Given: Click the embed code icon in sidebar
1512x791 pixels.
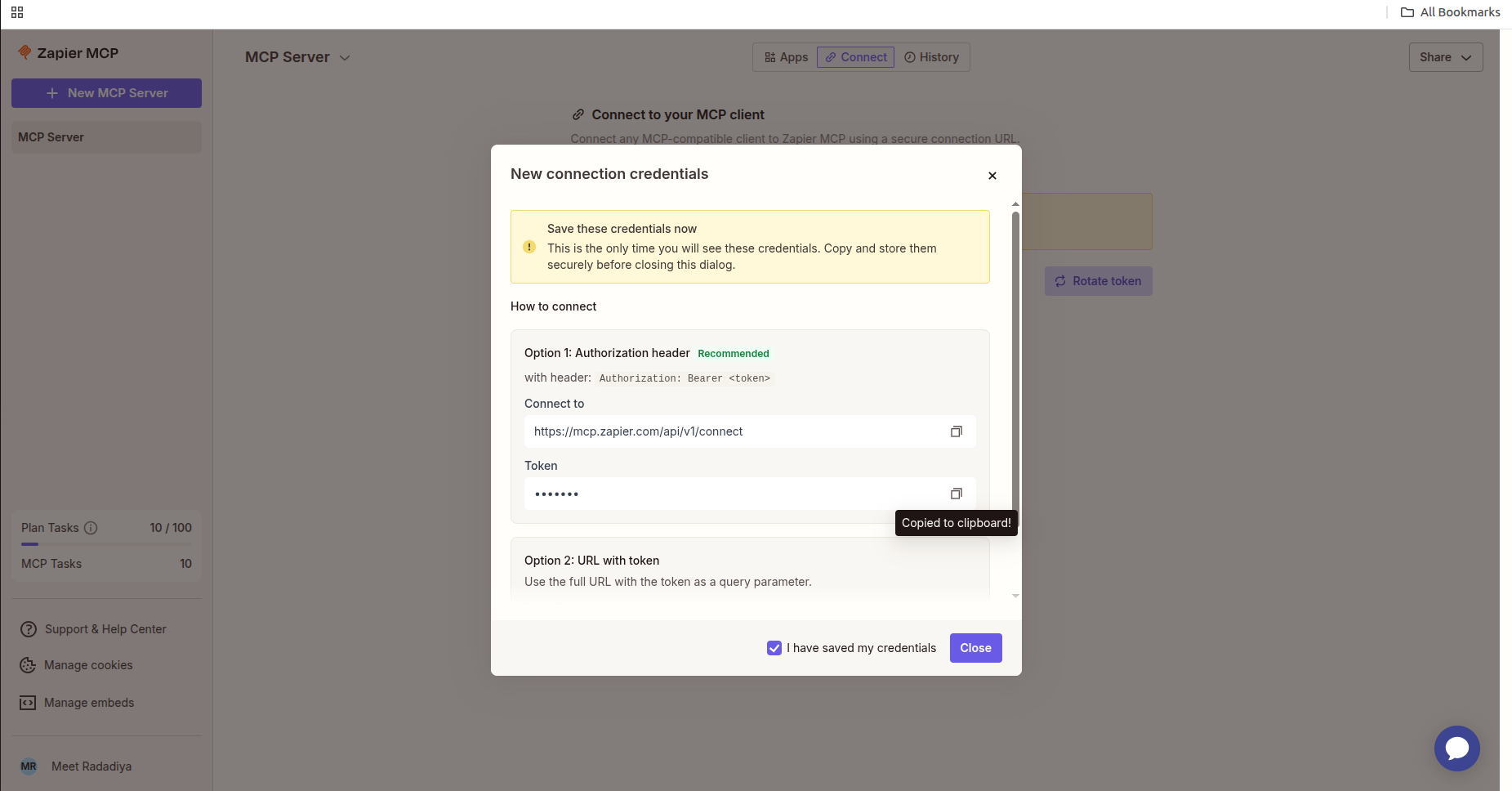Looking at the screenshot, I should (28, 703).
